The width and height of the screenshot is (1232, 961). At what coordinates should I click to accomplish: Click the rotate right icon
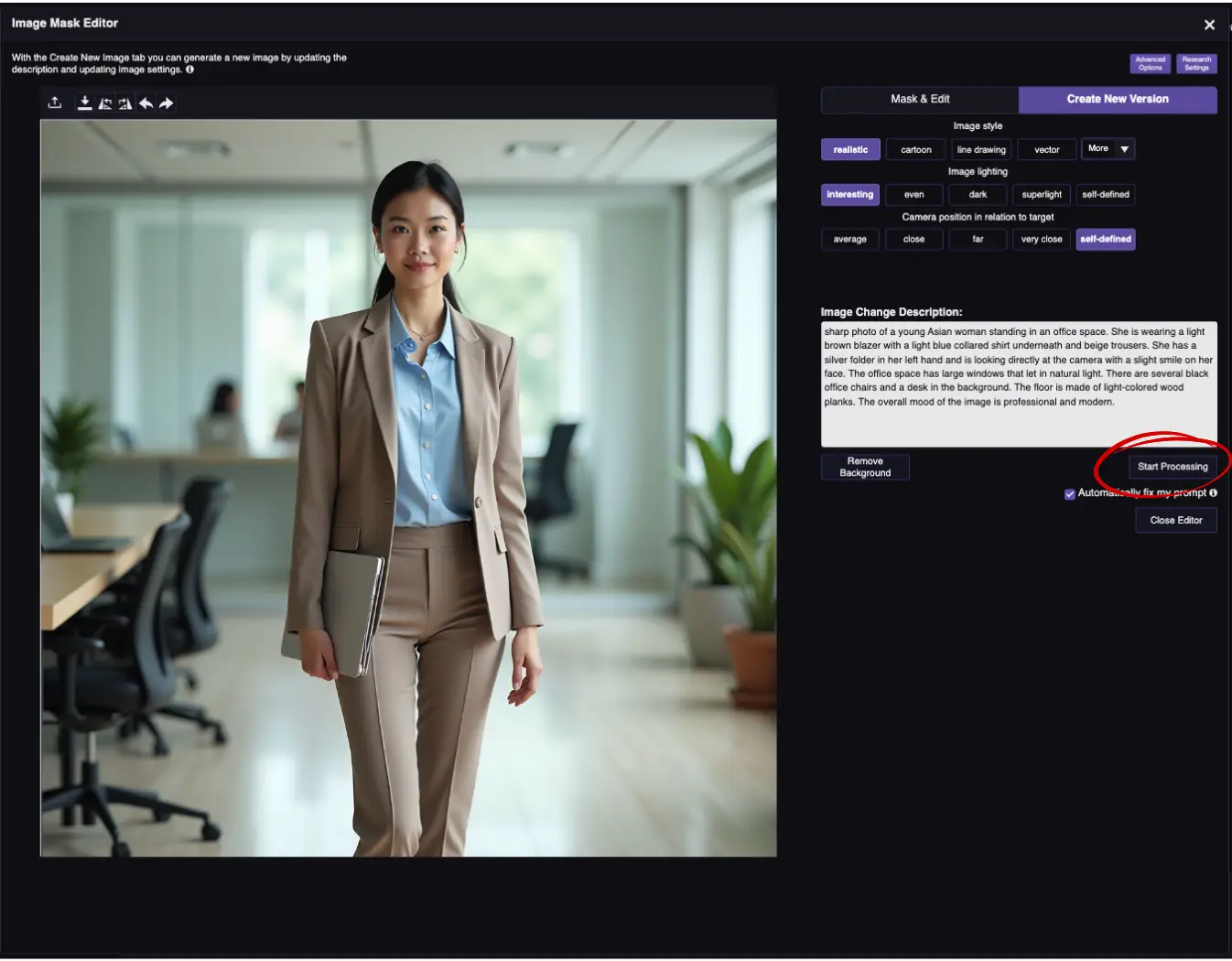124,103
